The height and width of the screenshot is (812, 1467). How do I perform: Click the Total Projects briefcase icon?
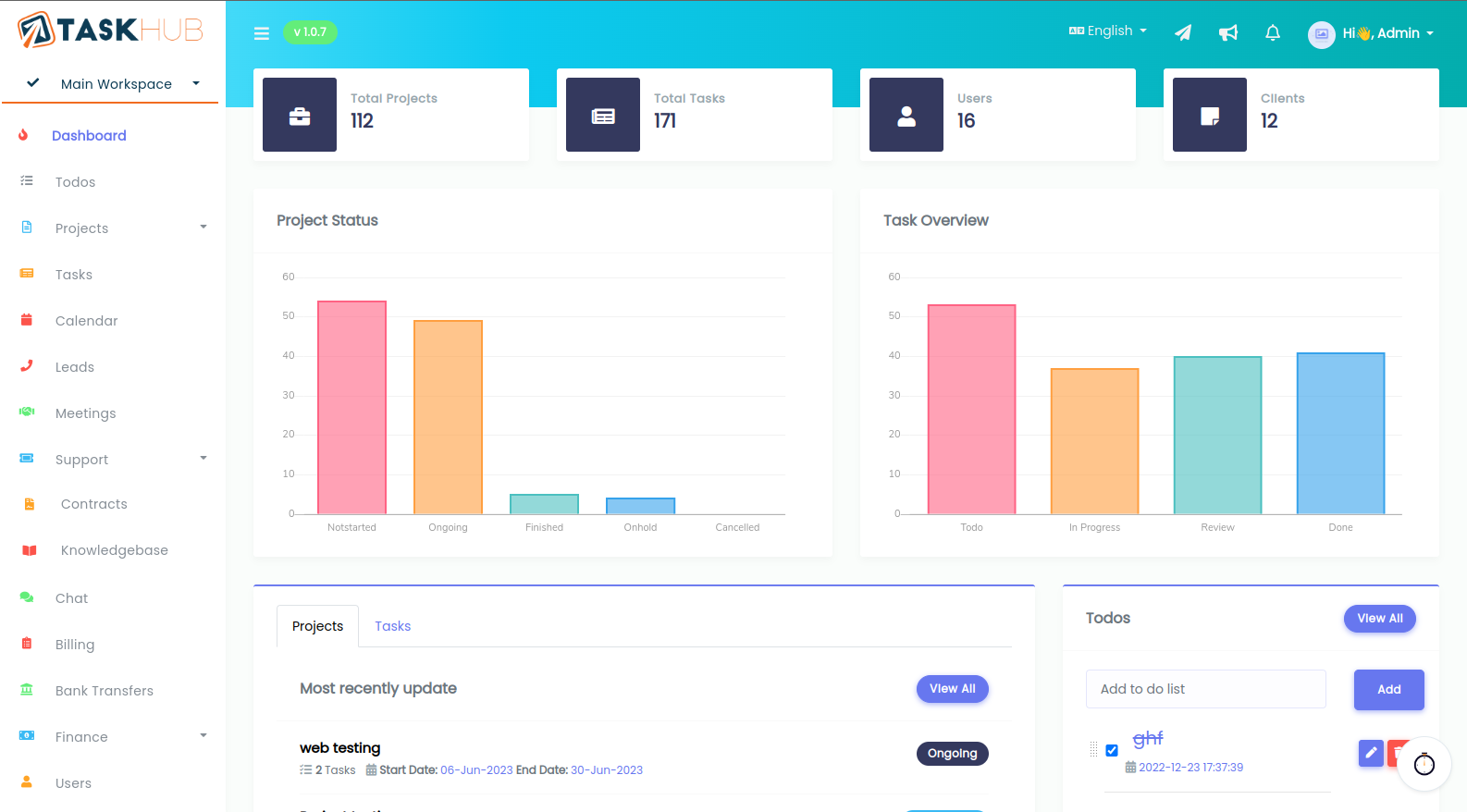point(300,115)
